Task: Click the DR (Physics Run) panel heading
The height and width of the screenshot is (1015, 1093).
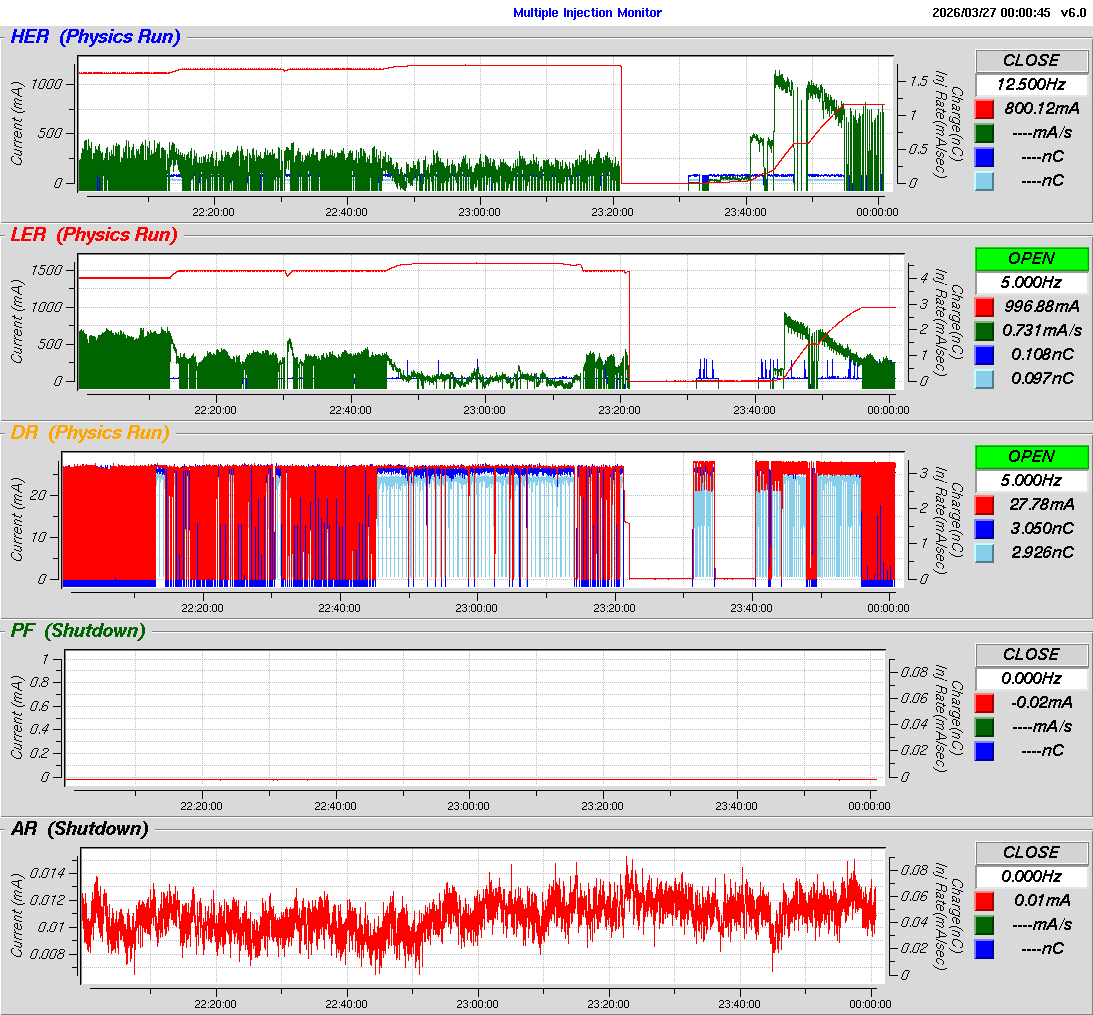Action: pyautogui.click(x=90, y=433)
